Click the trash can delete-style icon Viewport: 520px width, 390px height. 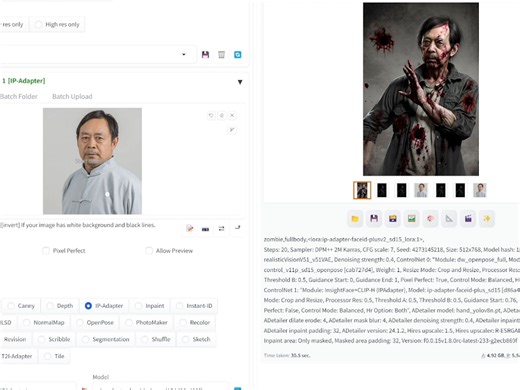pyautogui.click(x=221, y=54)
